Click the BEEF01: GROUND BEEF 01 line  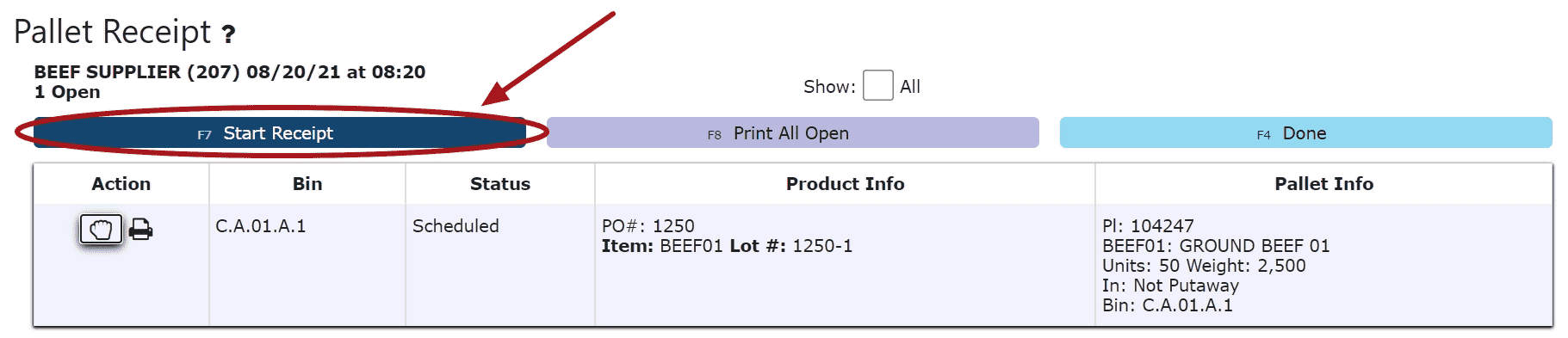click(1216, 246)
